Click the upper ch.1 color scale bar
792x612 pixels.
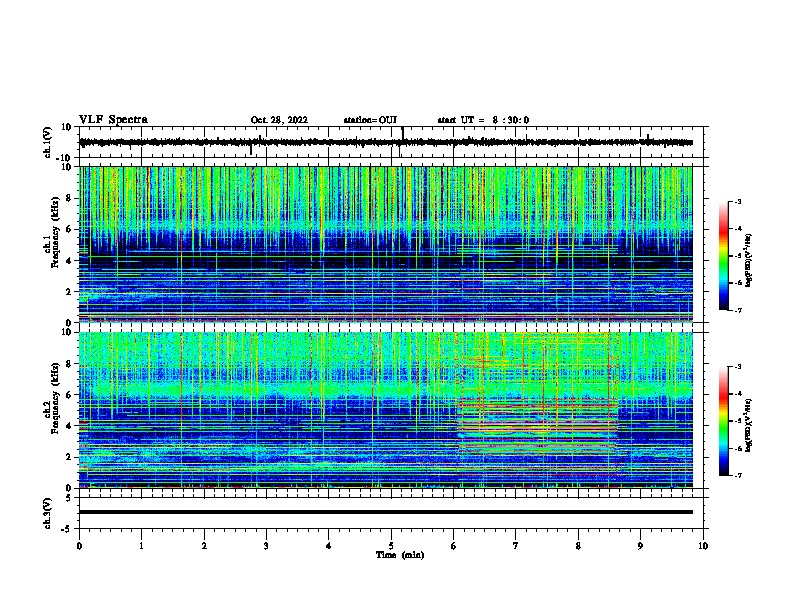724,256
